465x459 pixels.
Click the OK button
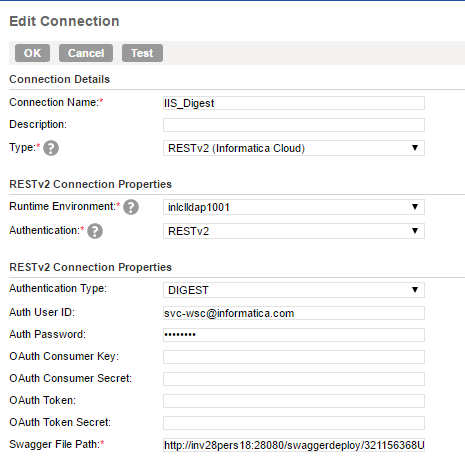coord(32,53)
